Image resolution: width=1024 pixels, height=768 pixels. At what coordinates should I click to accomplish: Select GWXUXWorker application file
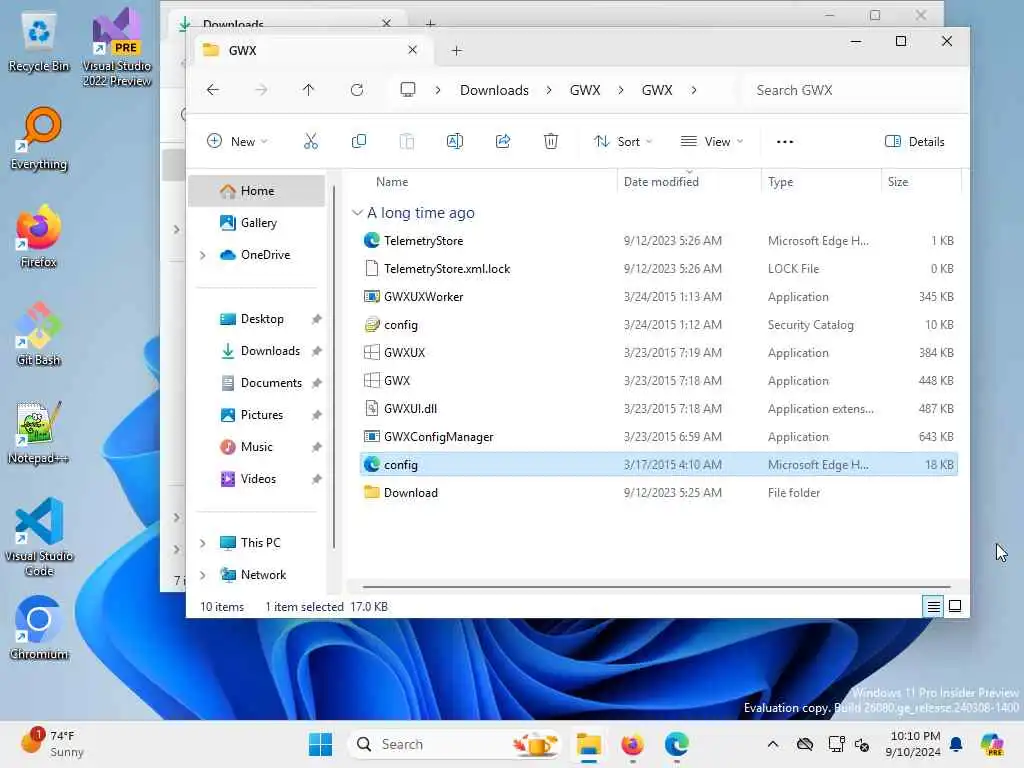pos(658,296)
